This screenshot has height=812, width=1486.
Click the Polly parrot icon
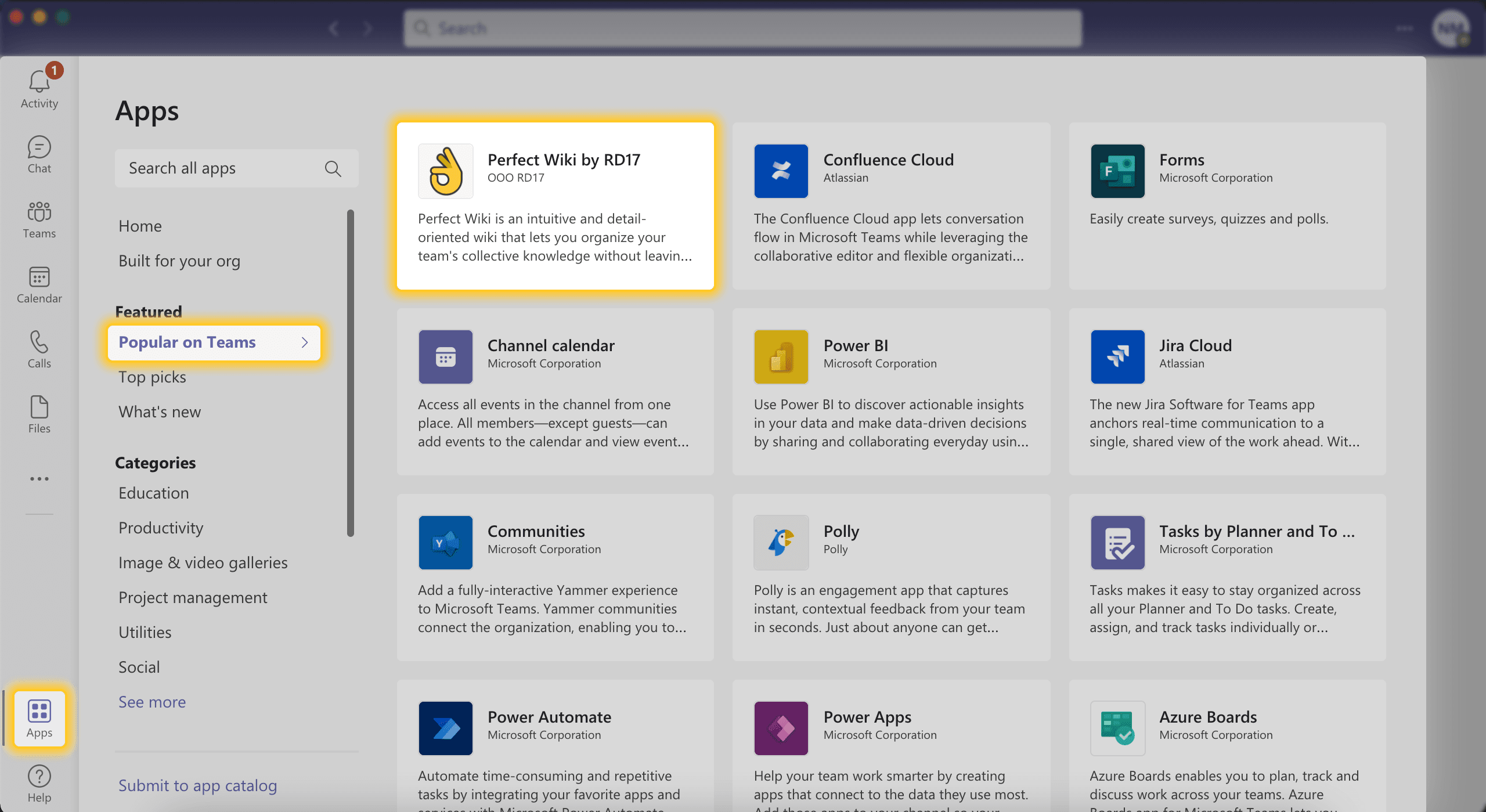click(x=781, y=543)
